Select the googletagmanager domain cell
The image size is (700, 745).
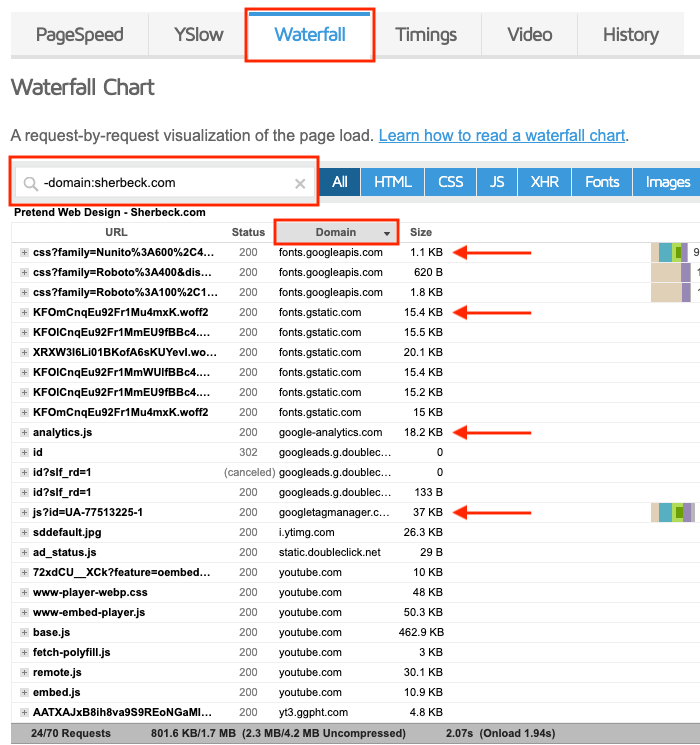(x=335, y=512)
